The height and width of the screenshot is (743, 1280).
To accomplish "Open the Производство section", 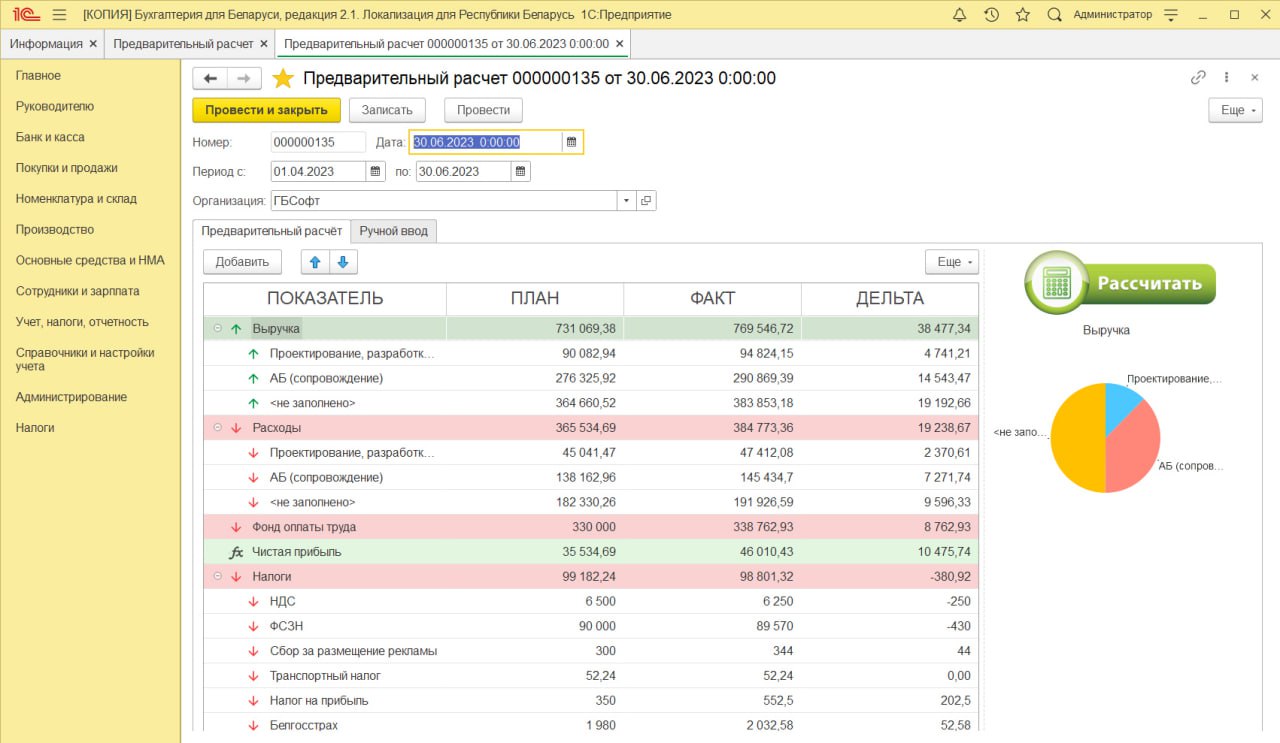I will [x=55, y=229].
